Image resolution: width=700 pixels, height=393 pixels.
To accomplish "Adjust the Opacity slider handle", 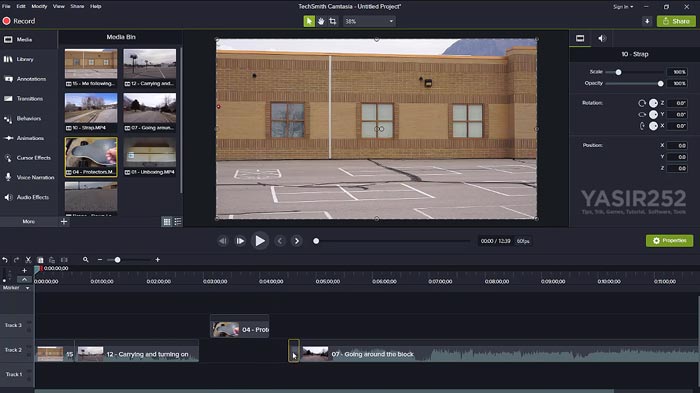I will click(x=660, y=84).
